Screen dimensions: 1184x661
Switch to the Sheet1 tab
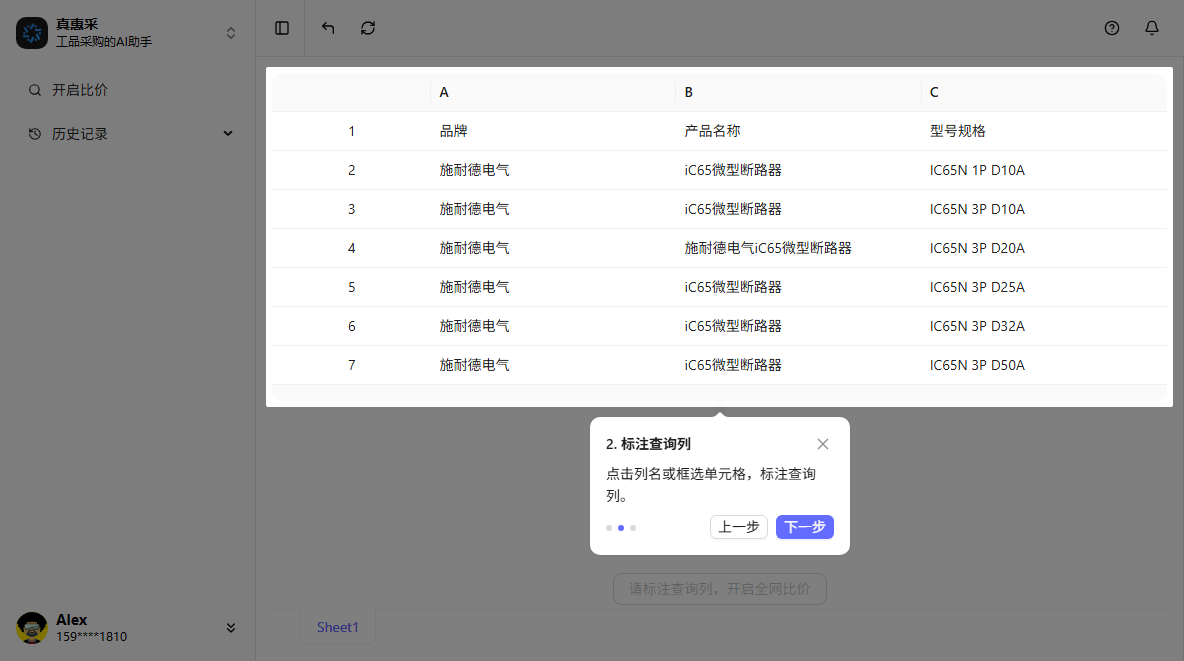click(x=338, y=627)
